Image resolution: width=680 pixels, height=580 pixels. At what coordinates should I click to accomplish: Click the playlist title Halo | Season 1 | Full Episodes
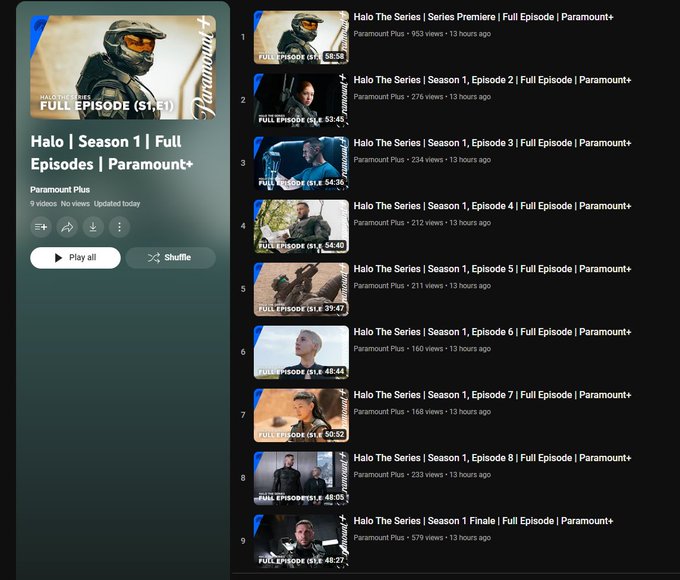[x=112, y=153]
